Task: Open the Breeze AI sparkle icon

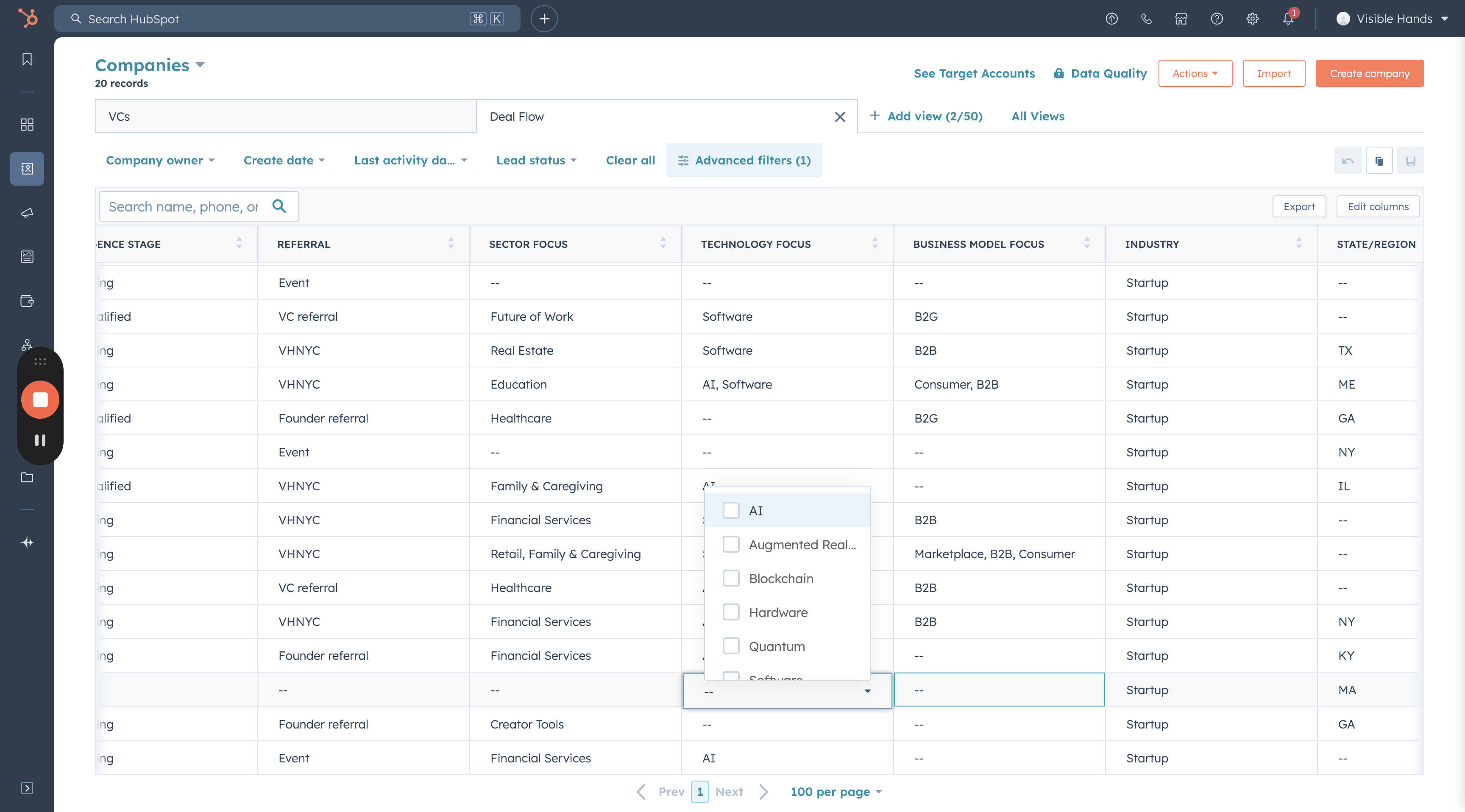Action: (27, 542)
